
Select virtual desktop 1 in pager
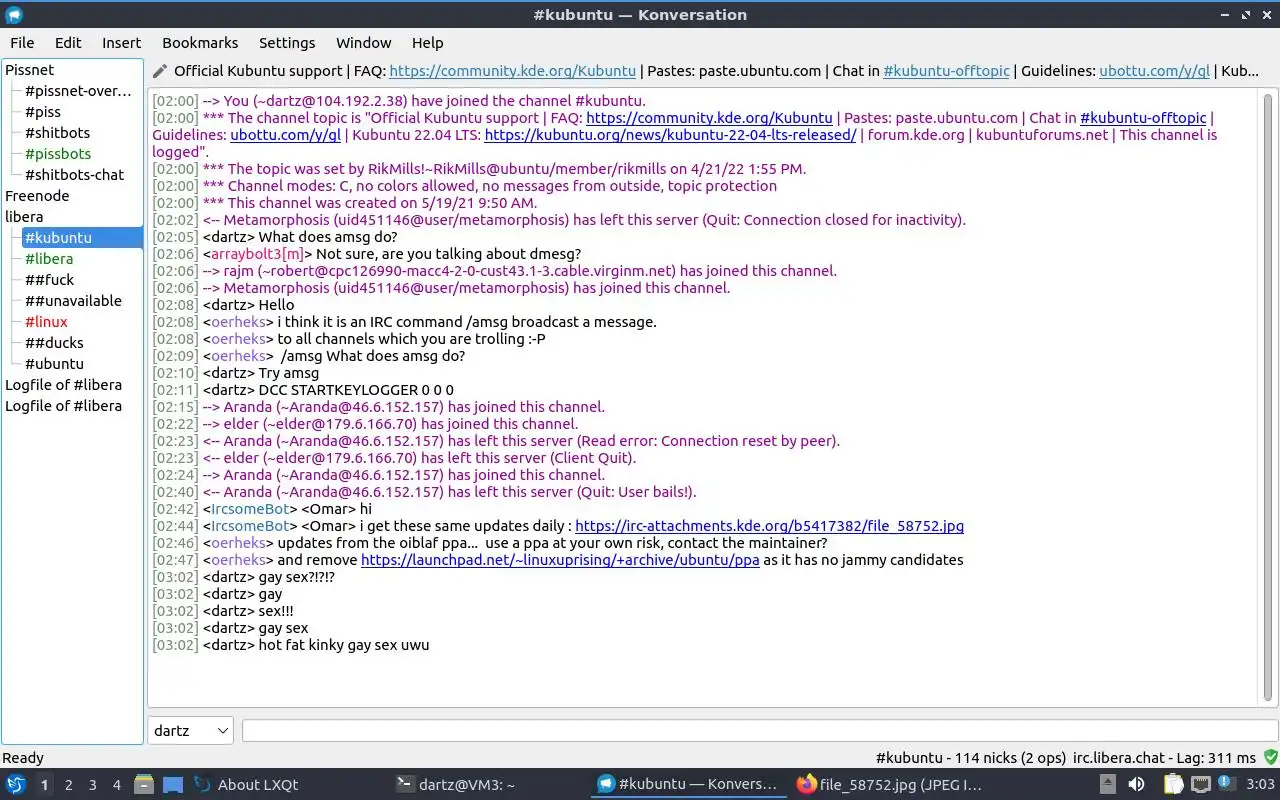tap(44, 785)
